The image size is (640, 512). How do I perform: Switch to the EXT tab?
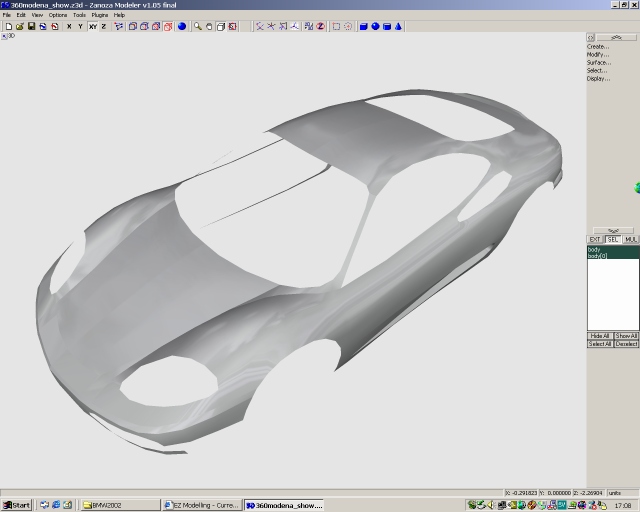pos(594,240)
